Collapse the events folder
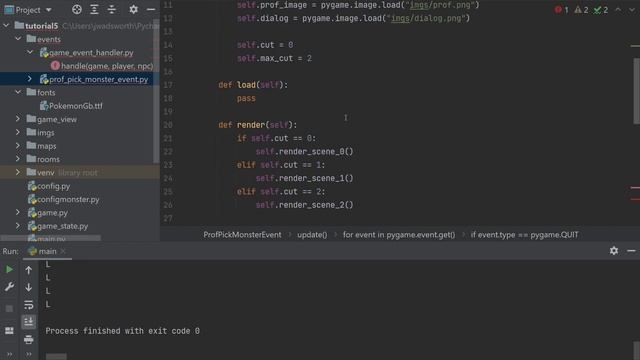Image resolution: width=640 pixels, height=360 pixels. (18, 39)
